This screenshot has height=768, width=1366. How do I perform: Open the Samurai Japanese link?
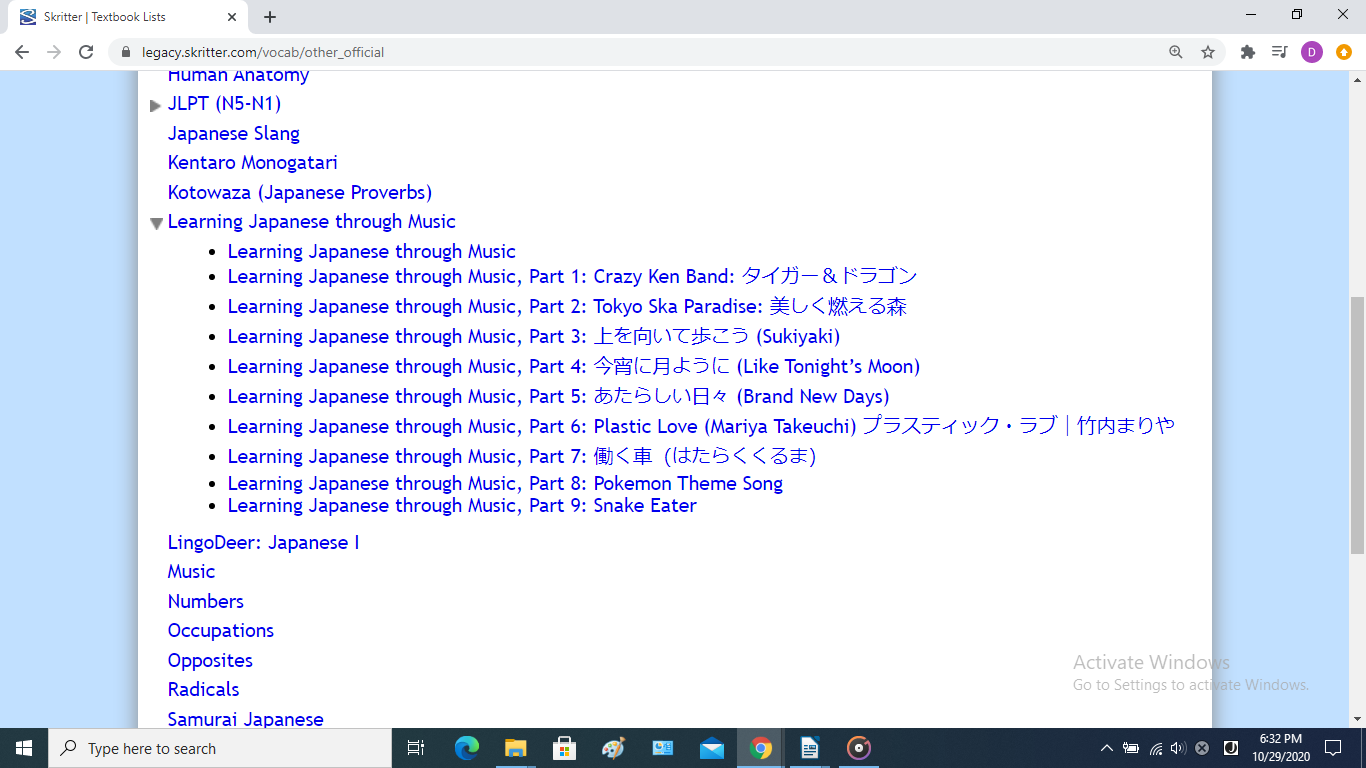tap(246, 719)
